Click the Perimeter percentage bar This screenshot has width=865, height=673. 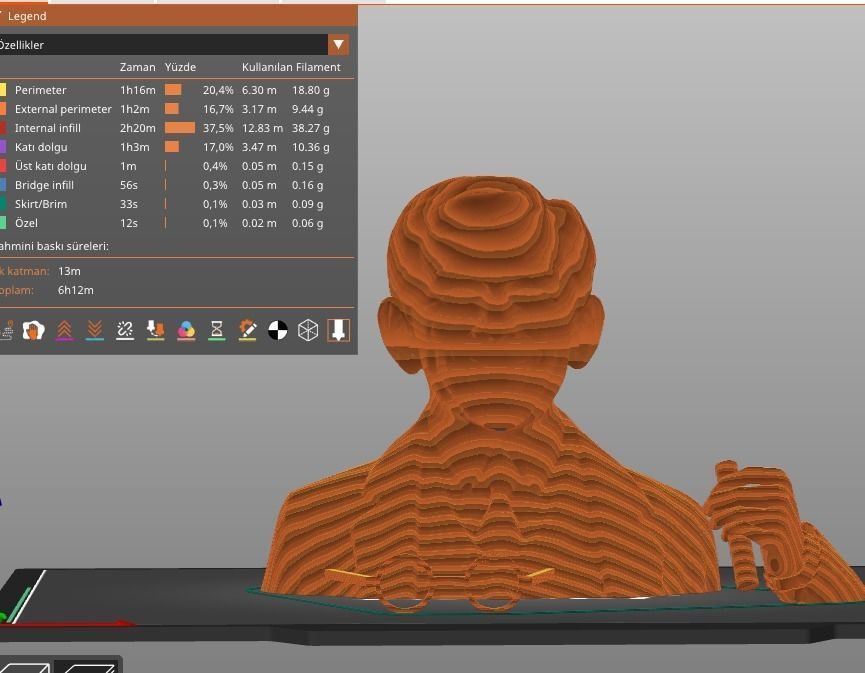tap(173, 90)
